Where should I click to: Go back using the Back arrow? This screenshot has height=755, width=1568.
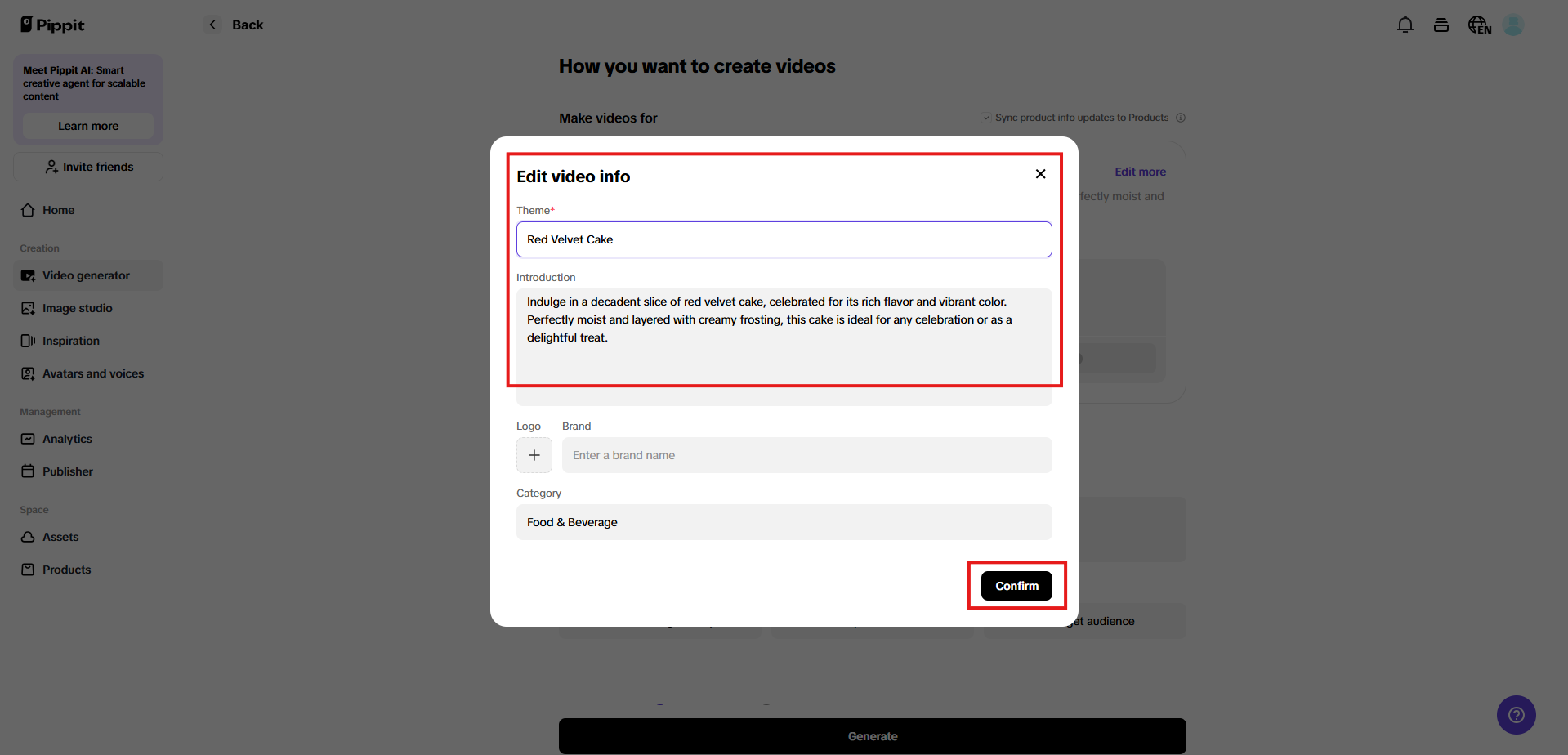pos(212,25)
